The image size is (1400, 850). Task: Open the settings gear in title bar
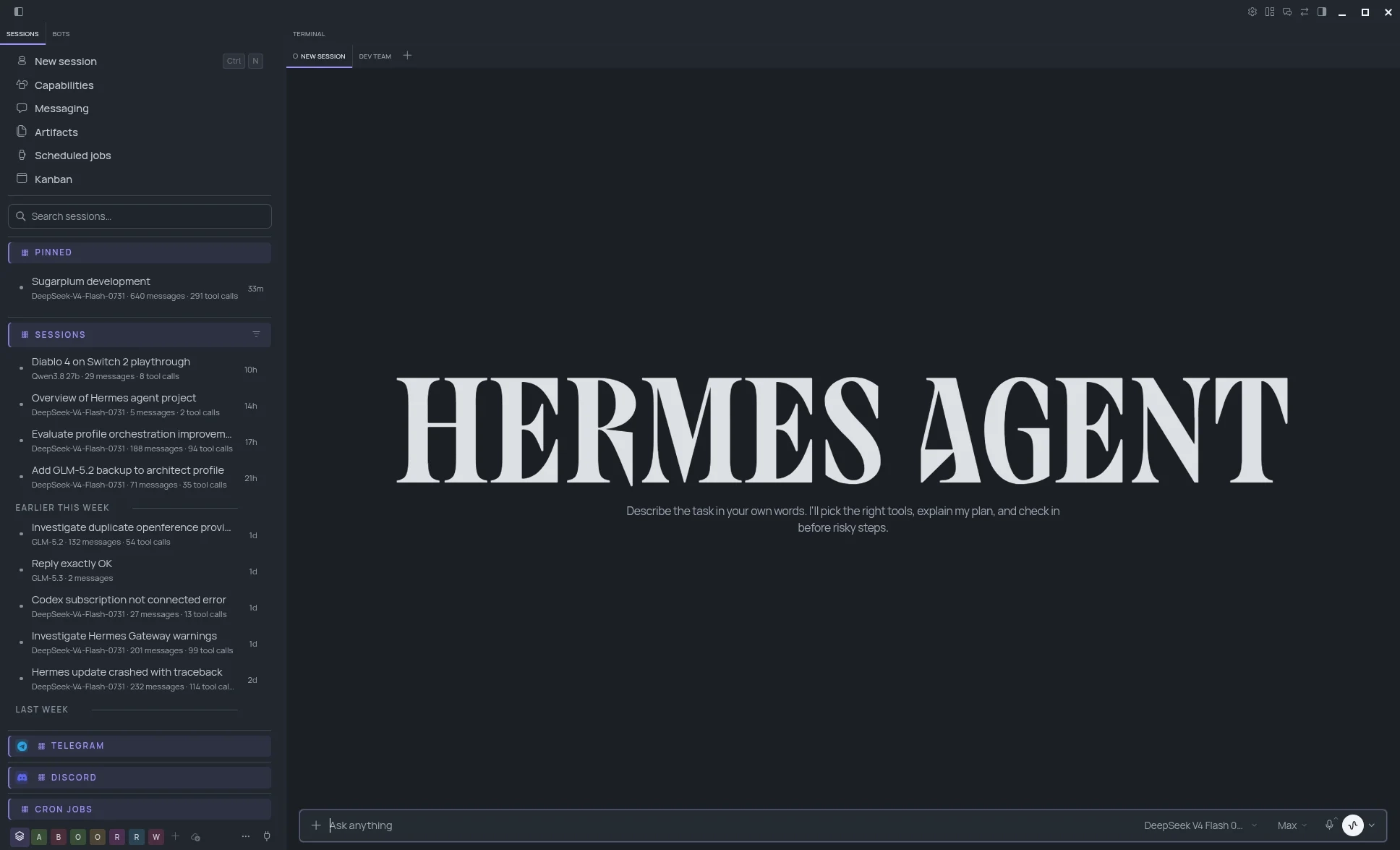[x=1252, y=12]
